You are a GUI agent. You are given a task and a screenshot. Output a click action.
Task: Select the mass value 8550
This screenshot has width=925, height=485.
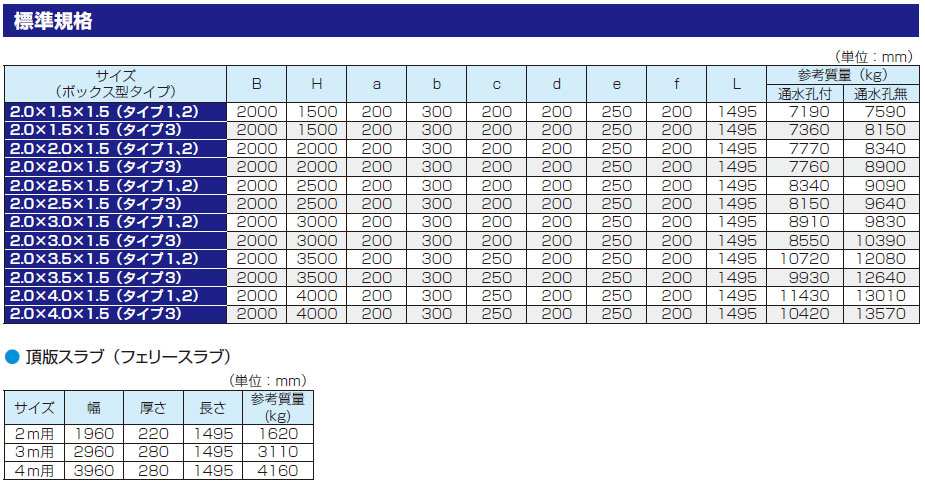[809, 240]
